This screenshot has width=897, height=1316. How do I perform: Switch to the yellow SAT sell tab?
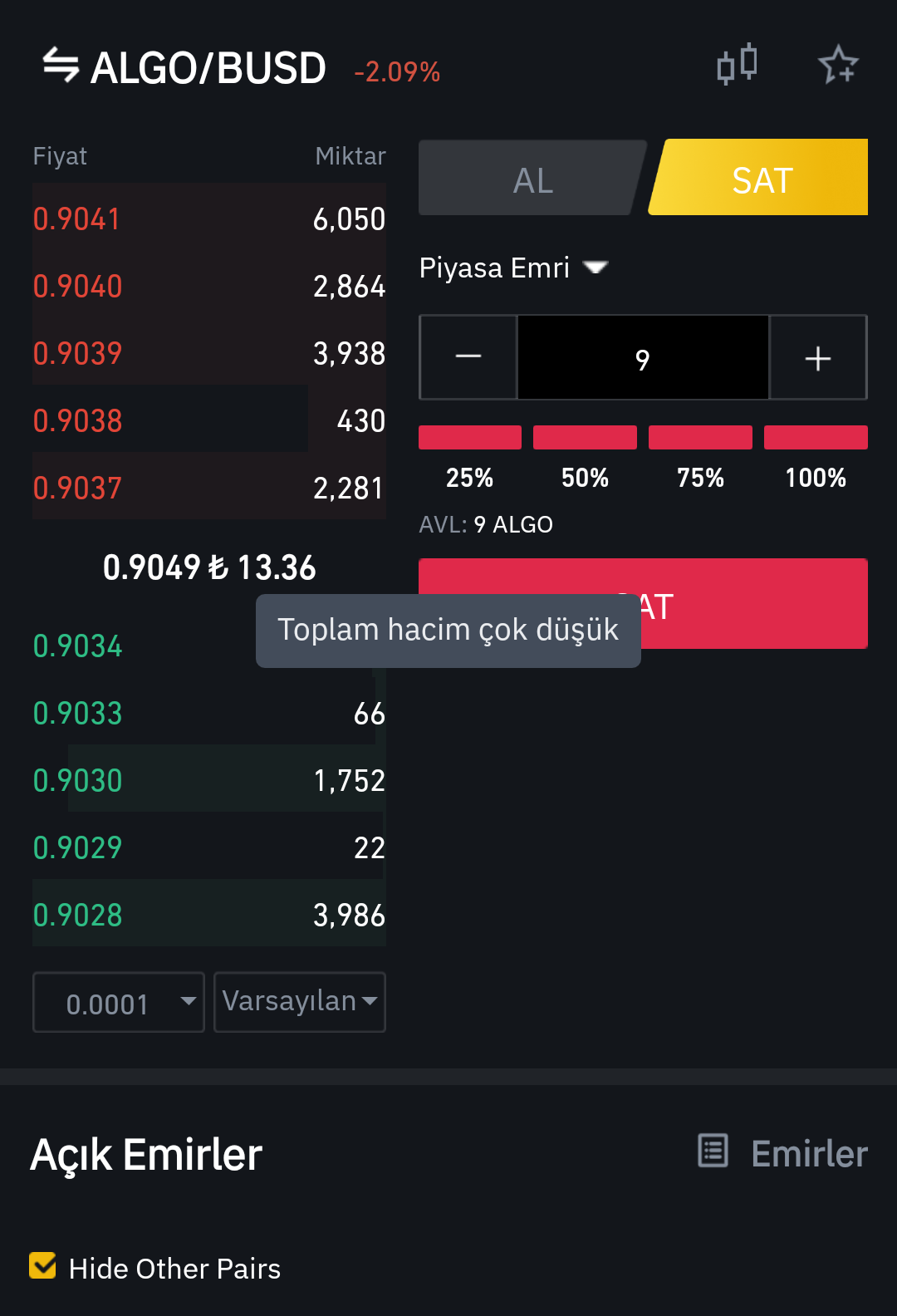coord(759,178)
